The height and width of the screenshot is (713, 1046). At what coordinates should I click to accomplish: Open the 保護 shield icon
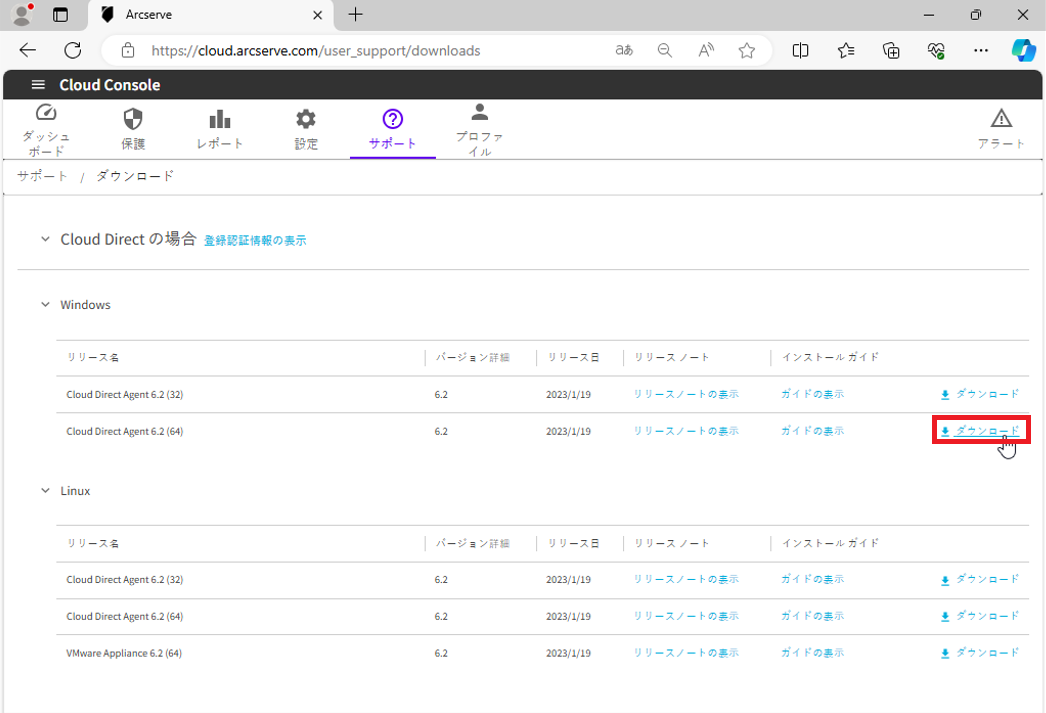click(x=133, y=119)
